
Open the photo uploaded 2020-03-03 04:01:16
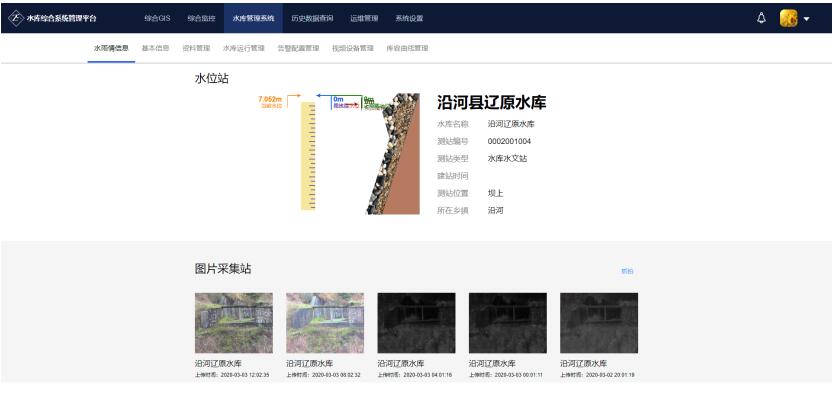click(416, 323)
